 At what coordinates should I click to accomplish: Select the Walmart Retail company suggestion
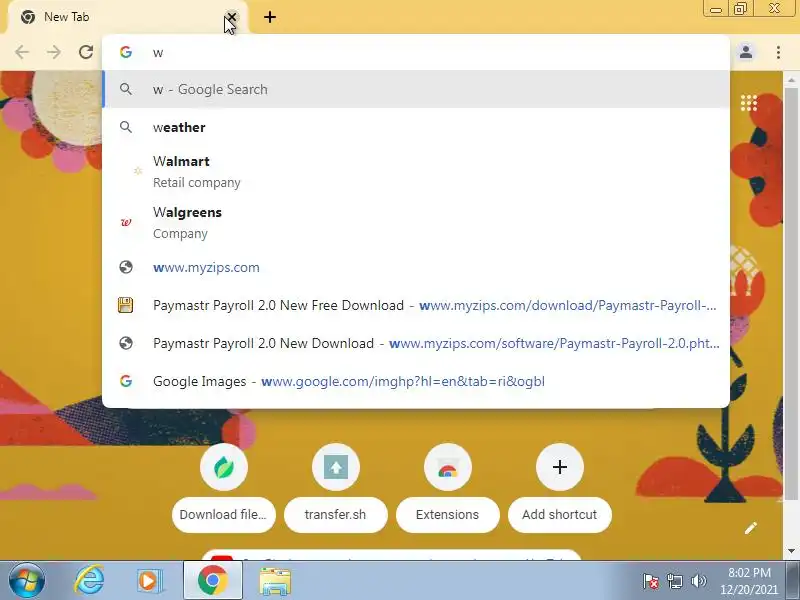coord(416,171)
